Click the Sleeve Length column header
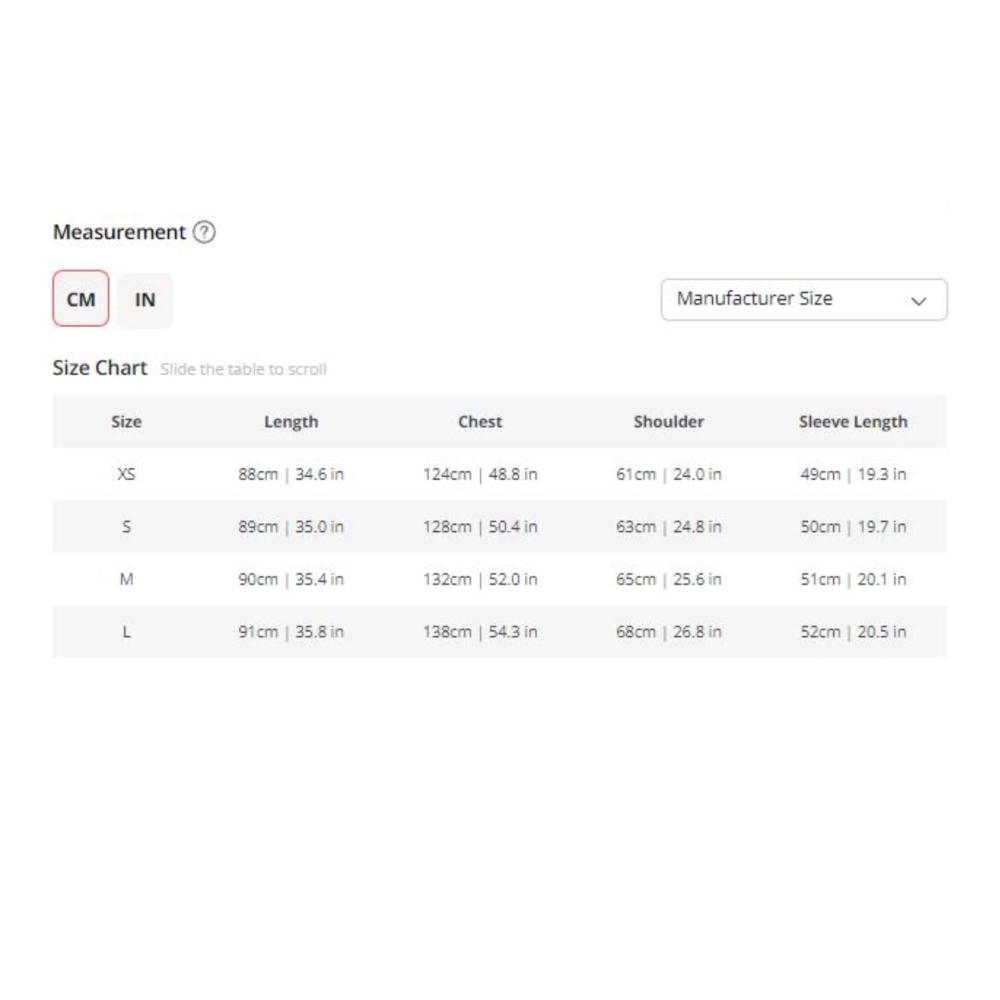The height and width of the screenshot is (1000, 1000). tap(853, 421)
